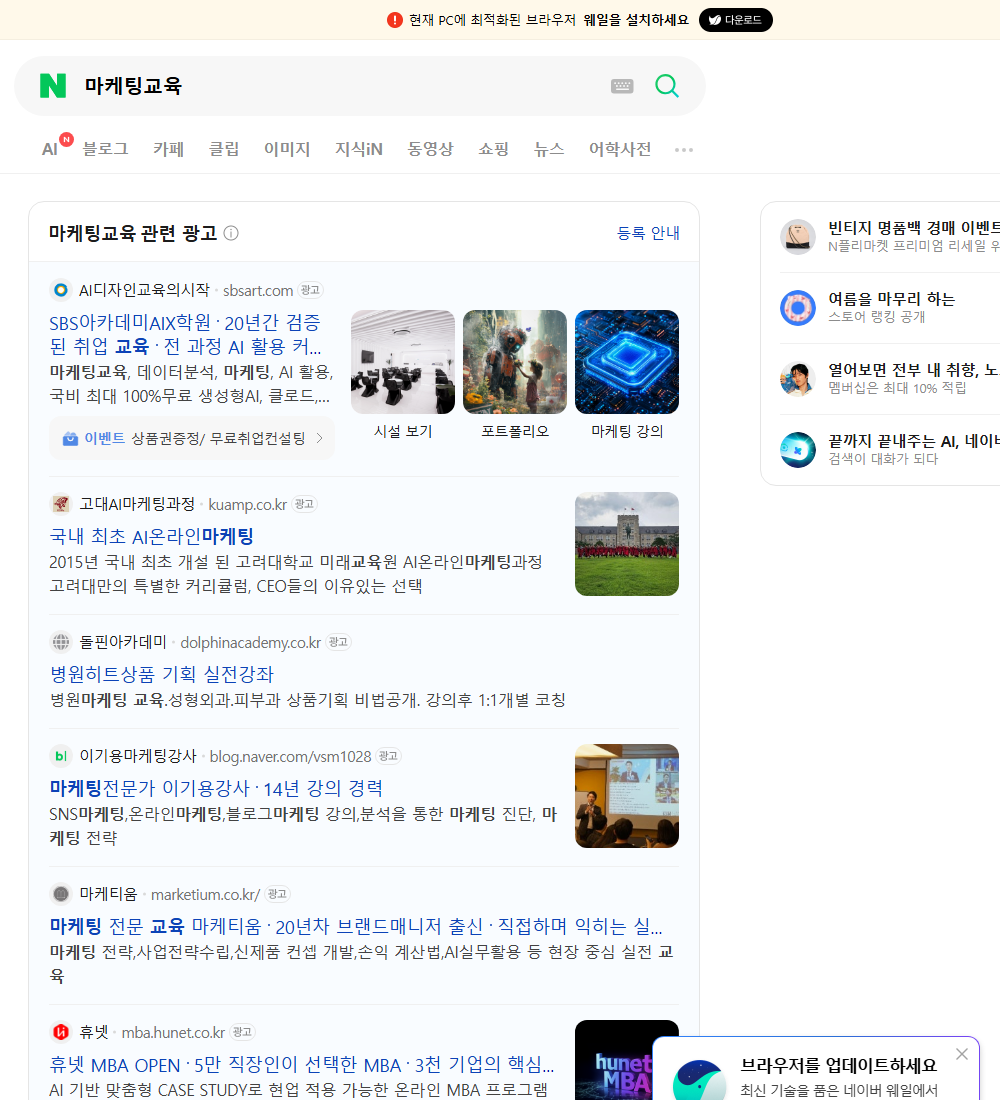Viewport: 1000px width, 1100px height.
Task: Open the 국내 최초 AI온라인마케팅 link
Action: (151, 537)
